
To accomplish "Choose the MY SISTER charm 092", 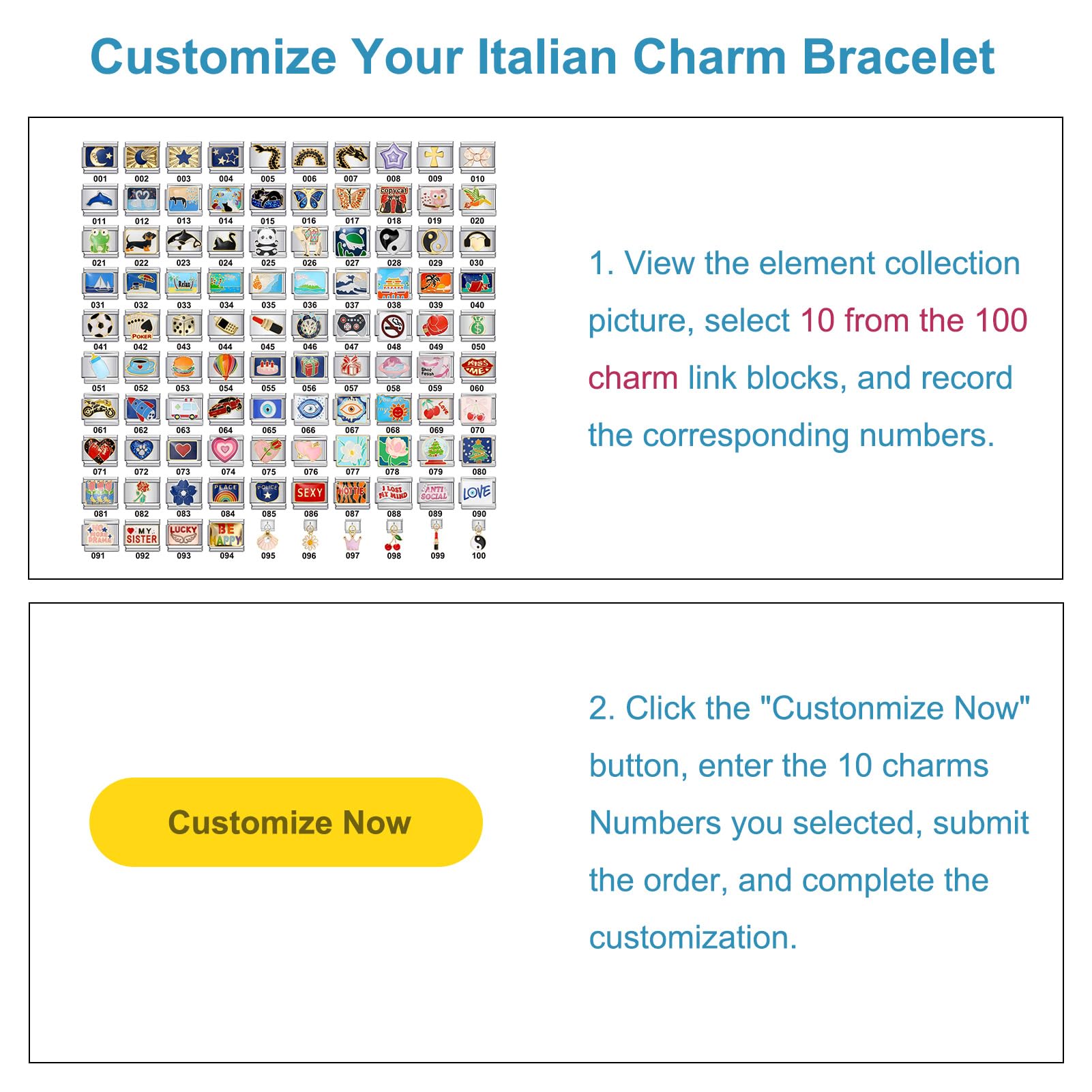I will pyautogui.click(x=141, y=535).
